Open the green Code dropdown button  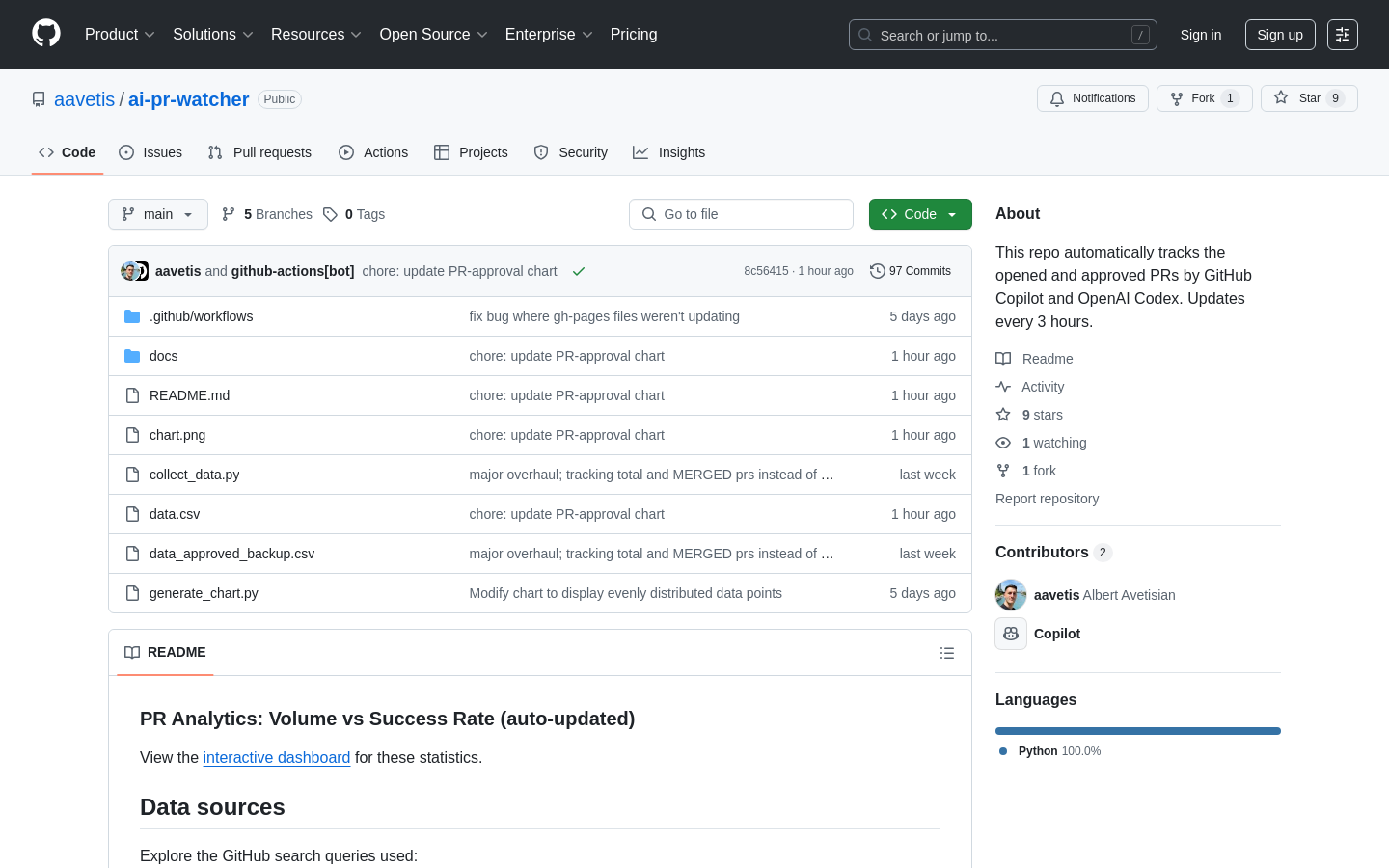coord(920,214)
